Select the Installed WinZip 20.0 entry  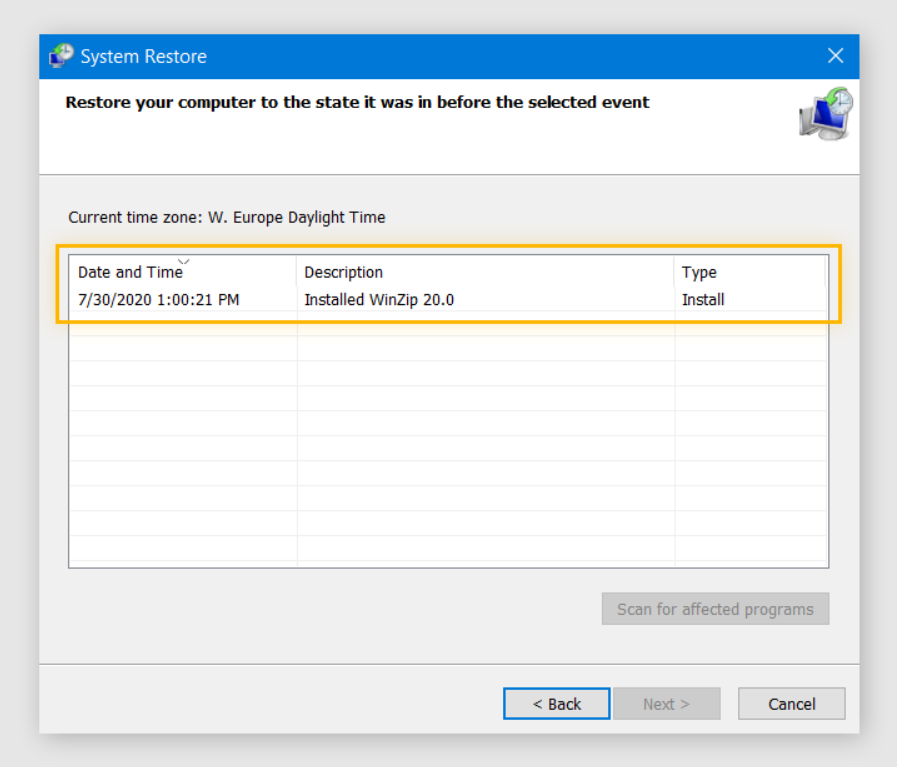tap(379, 300)
